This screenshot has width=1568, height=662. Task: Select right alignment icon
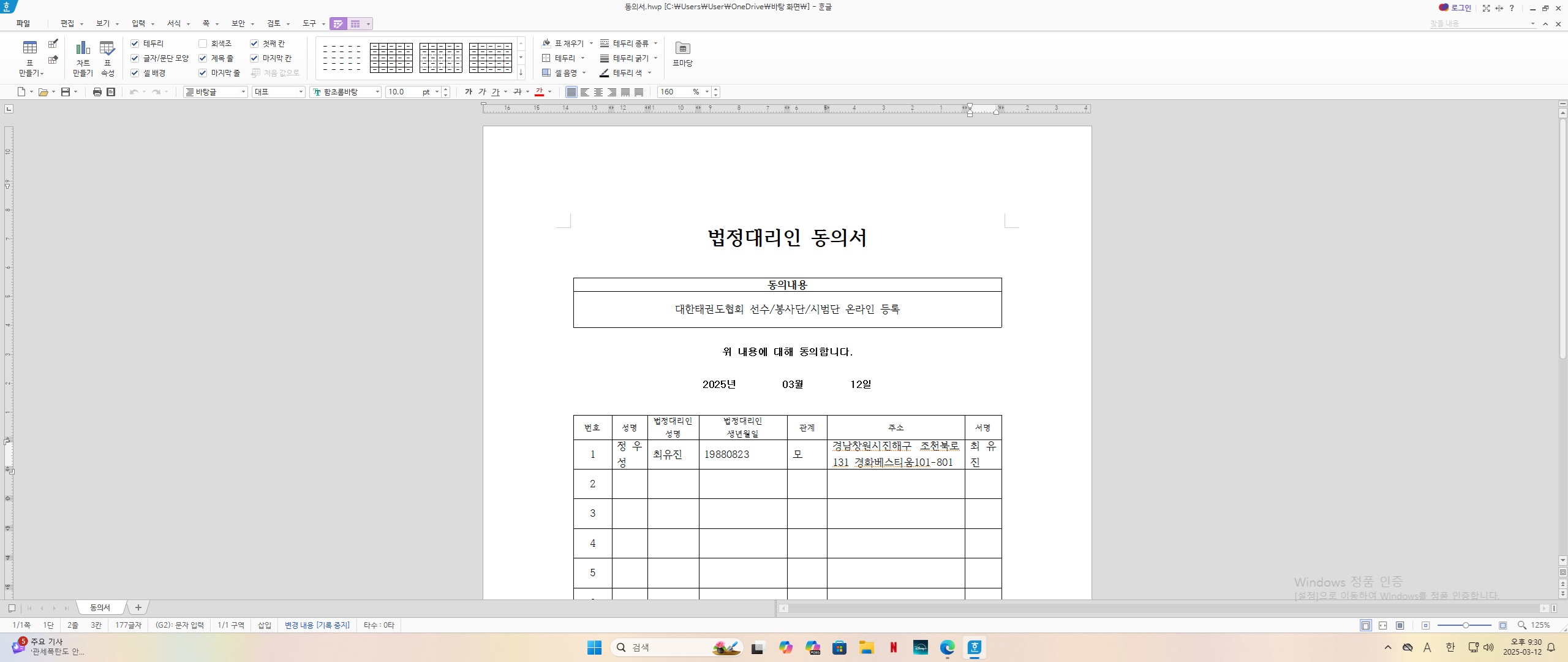coord(612,92)
